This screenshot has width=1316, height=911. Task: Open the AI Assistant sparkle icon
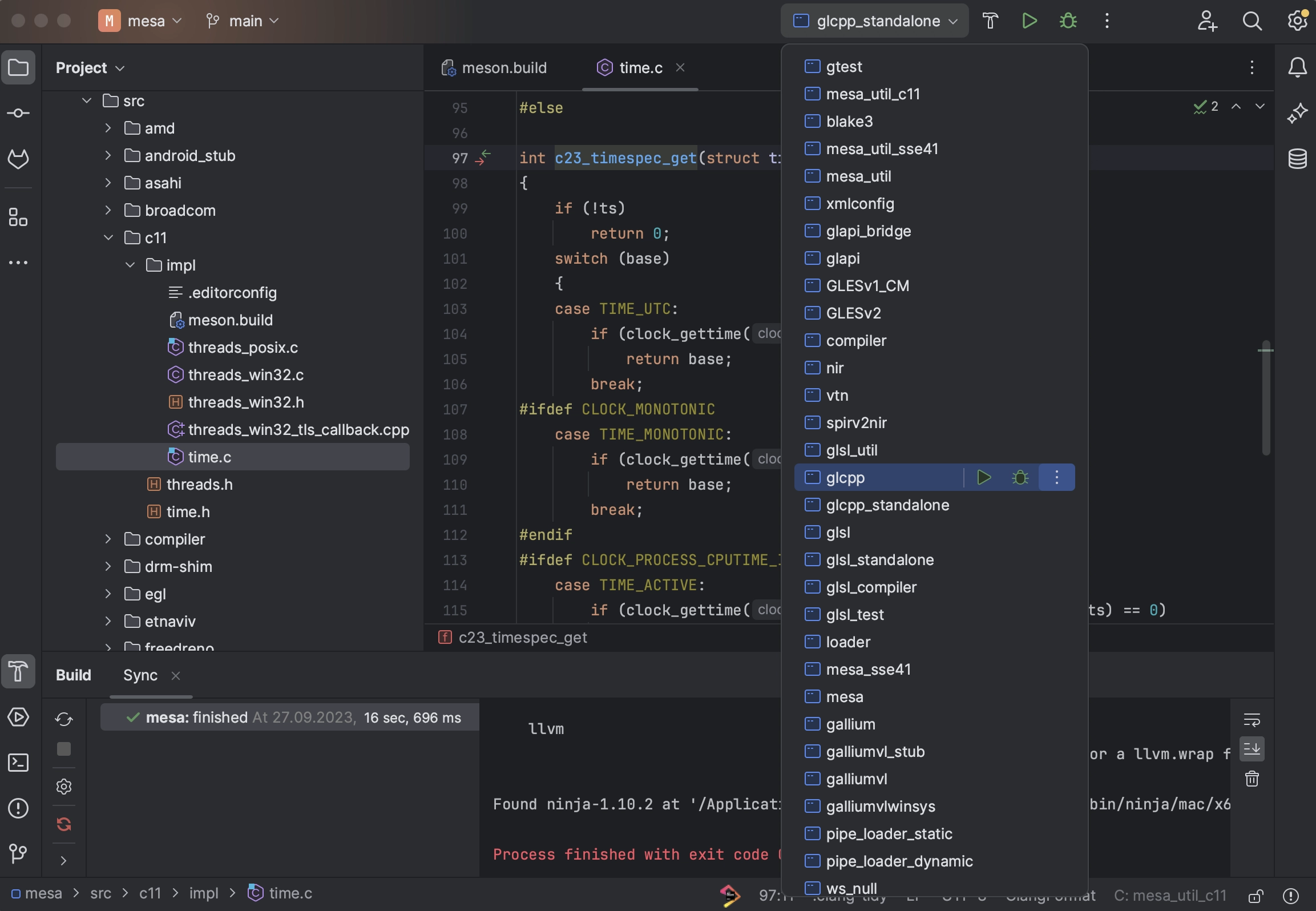1298,113
